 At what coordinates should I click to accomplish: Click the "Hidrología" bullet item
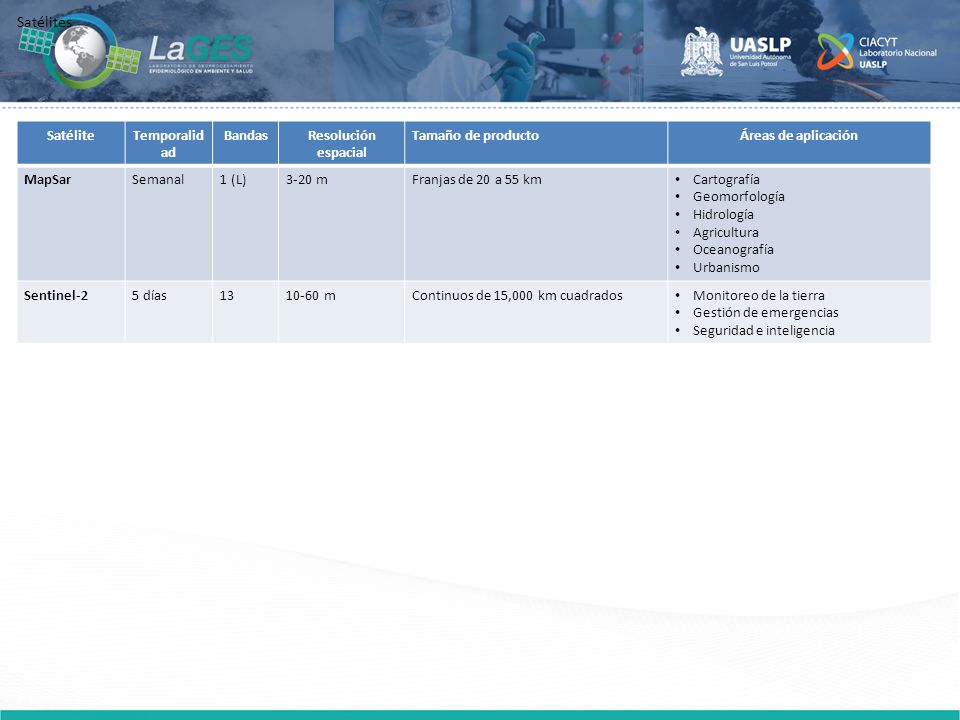(x=723, y=214)
